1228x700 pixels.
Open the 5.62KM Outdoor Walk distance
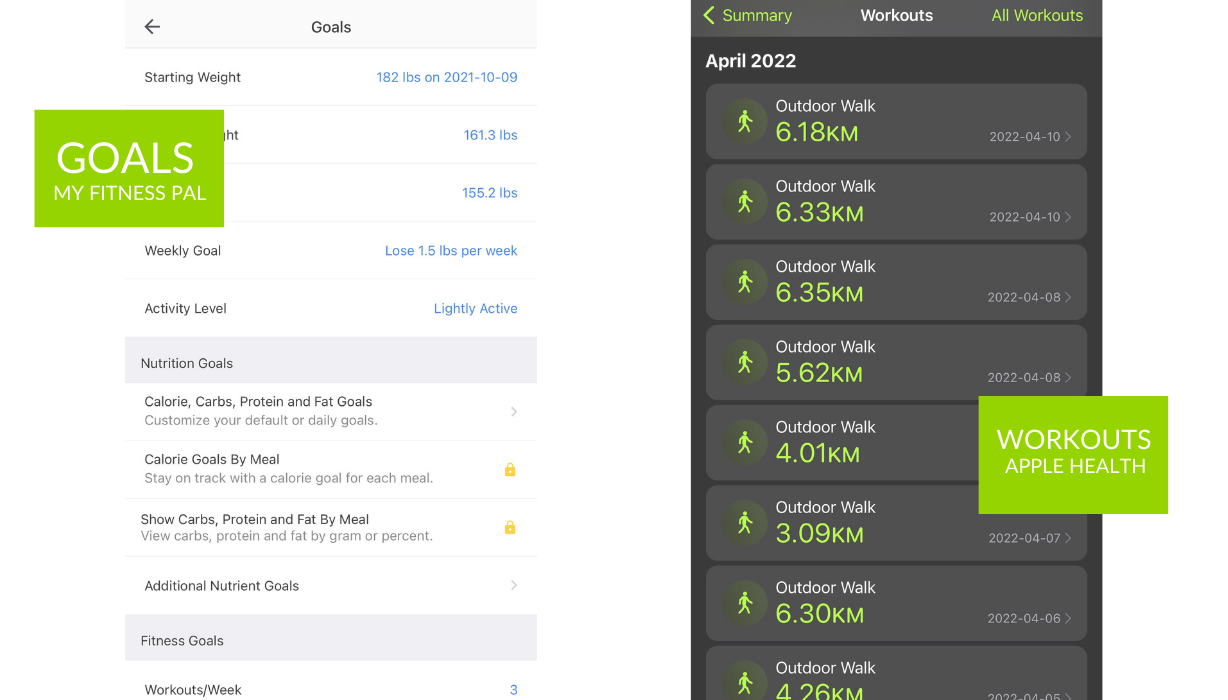(x=819, y=372)
